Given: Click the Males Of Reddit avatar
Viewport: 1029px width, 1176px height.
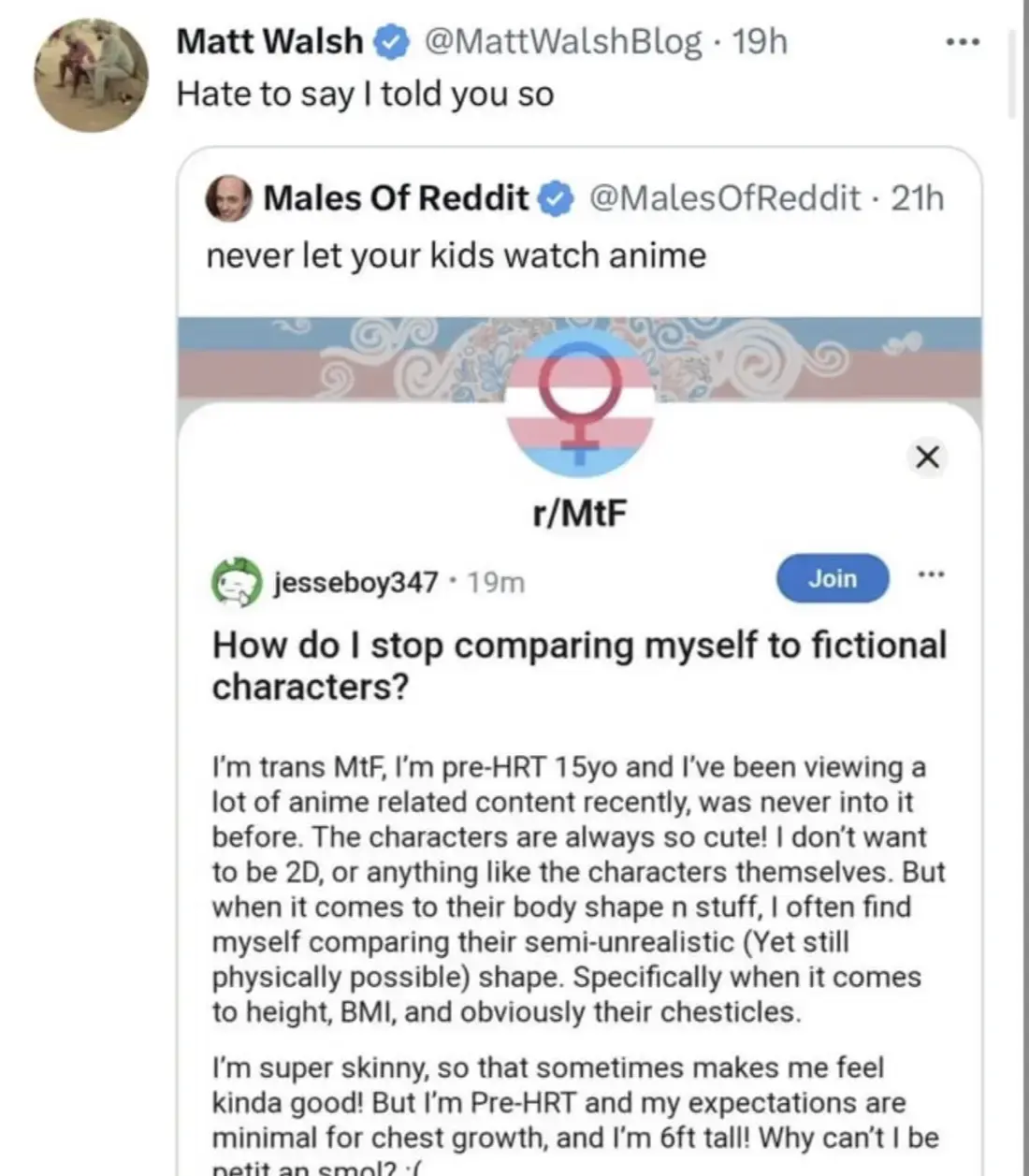Looking at the screenshot, I should click(x=228, y=198).
